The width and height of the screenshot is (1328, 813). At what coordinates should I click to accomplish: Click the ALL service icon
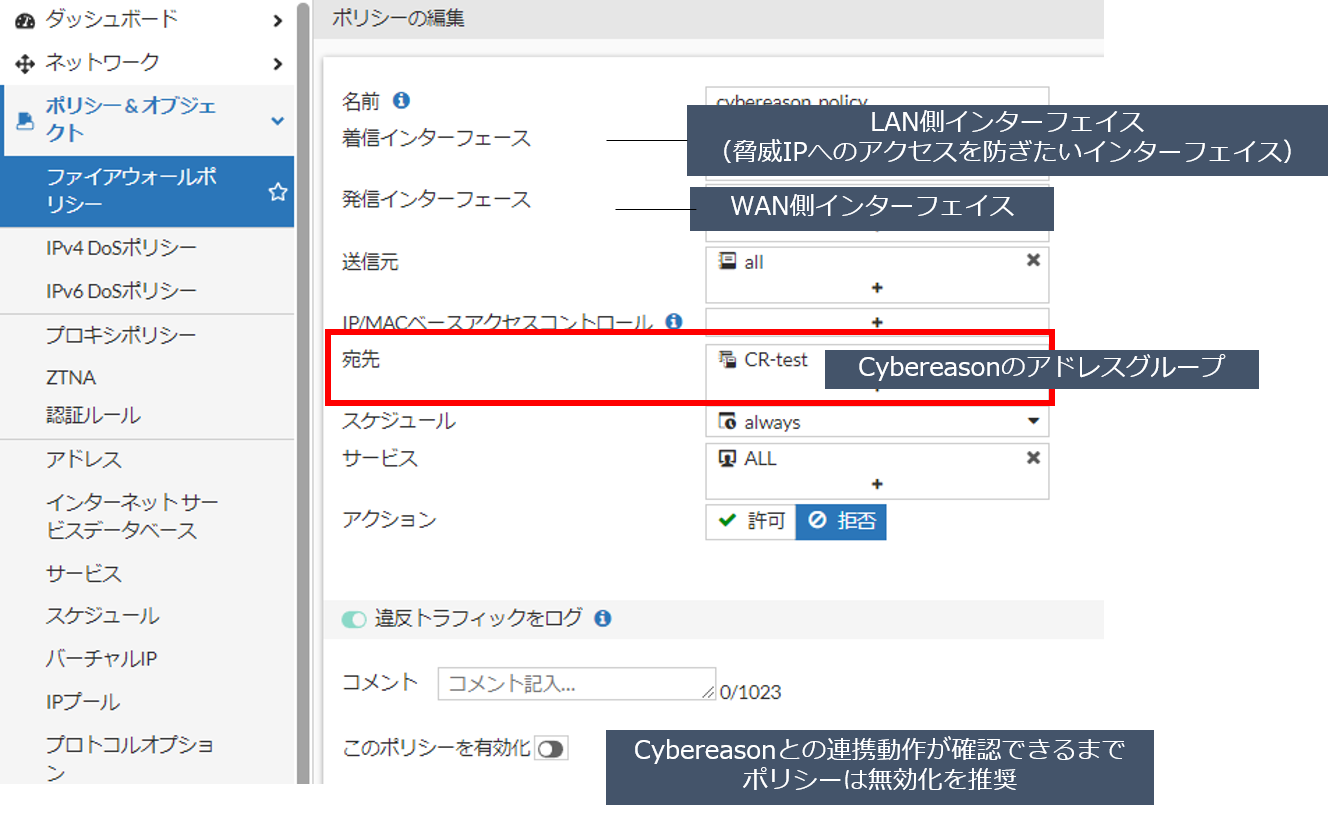tap(728, 458)
